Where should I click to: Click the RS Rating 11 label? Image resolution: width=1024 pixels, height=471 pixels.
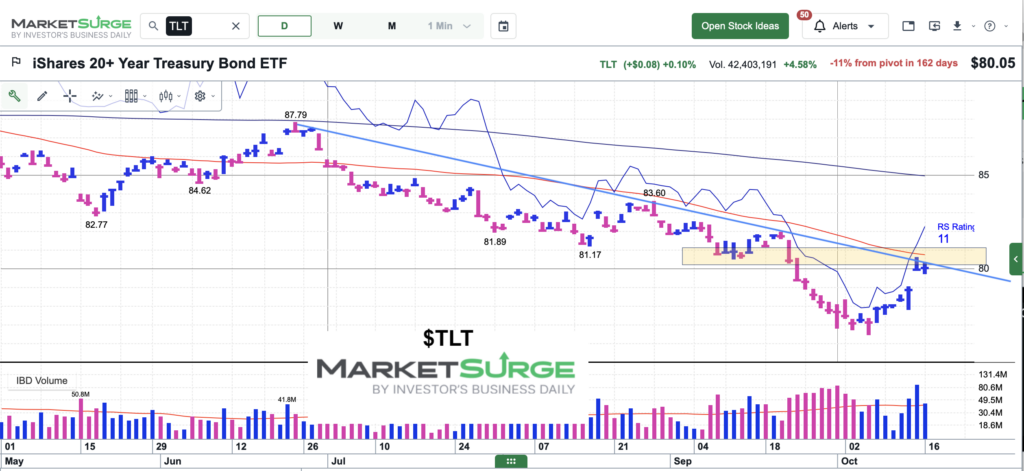pos(955,233)
